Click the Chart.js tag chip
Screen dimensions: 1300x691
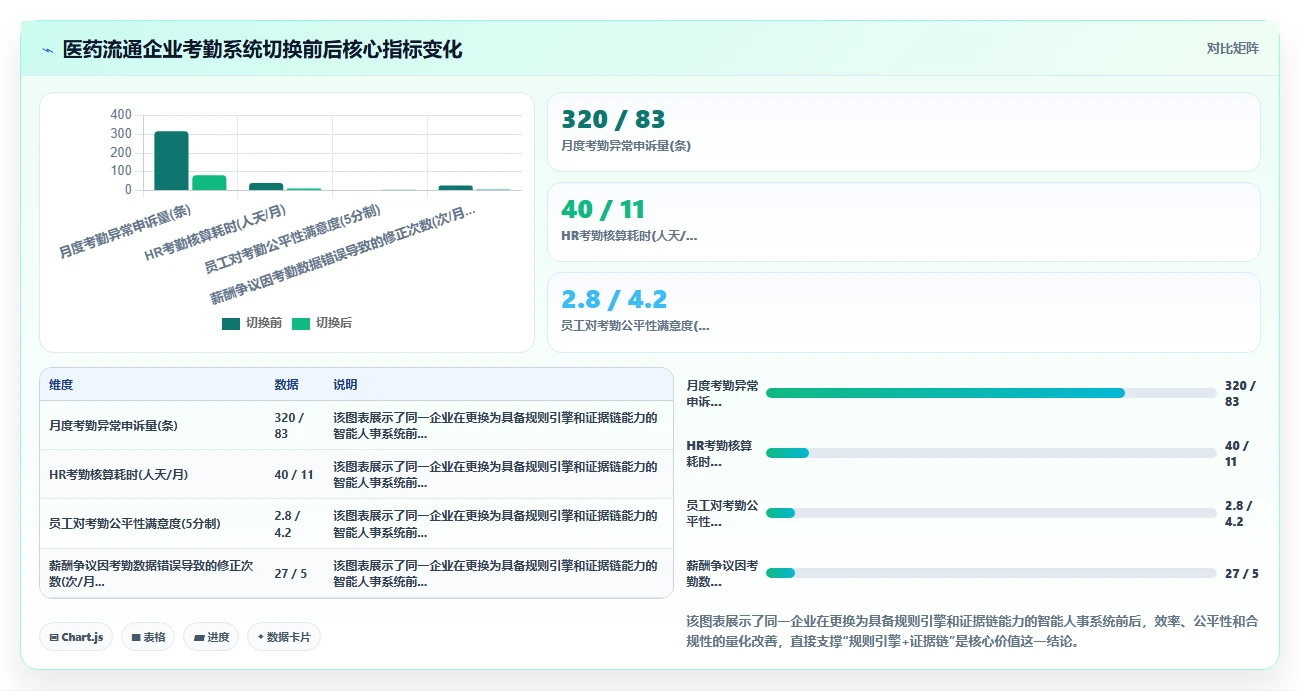tap(77, 637)
